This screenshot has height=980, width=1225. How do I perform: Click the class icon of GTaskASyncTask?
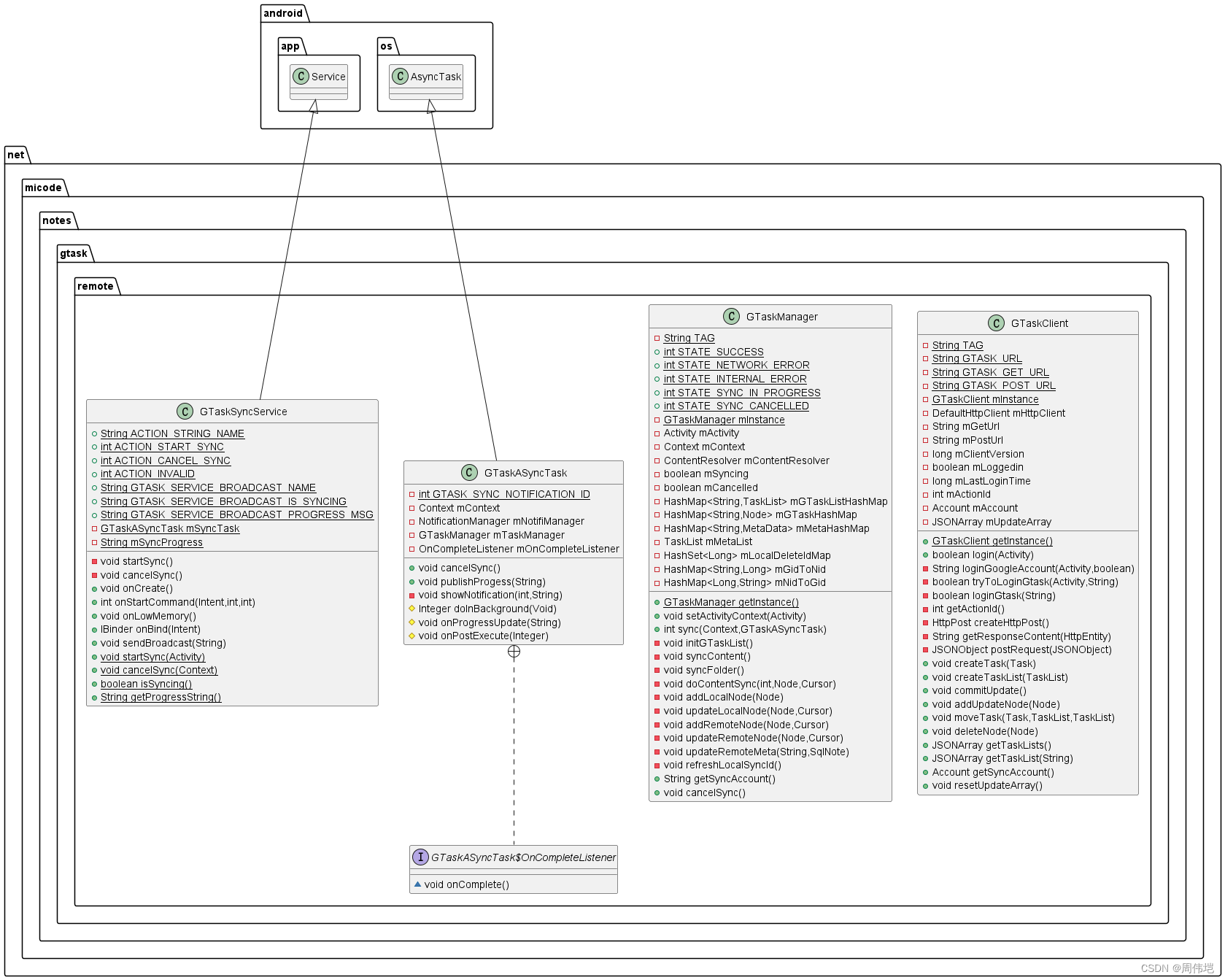point(470,472)
